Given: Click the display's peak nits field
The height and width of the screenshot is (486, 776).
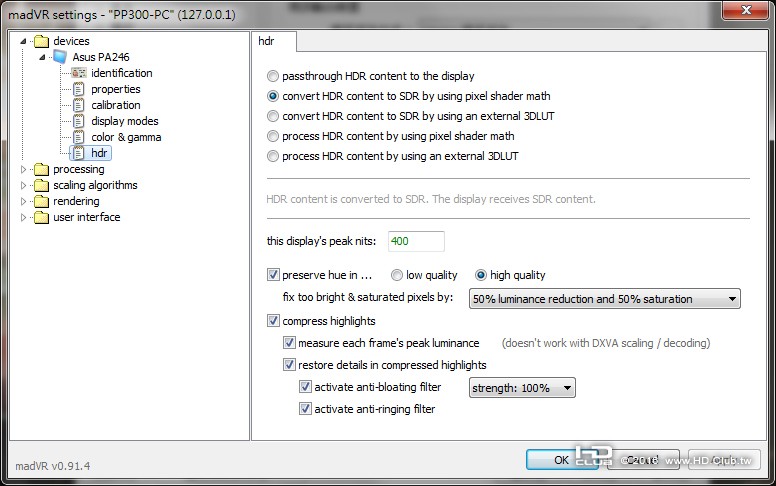Looking at the screenshot, I should pyautogui.click(x=416, y=242).
